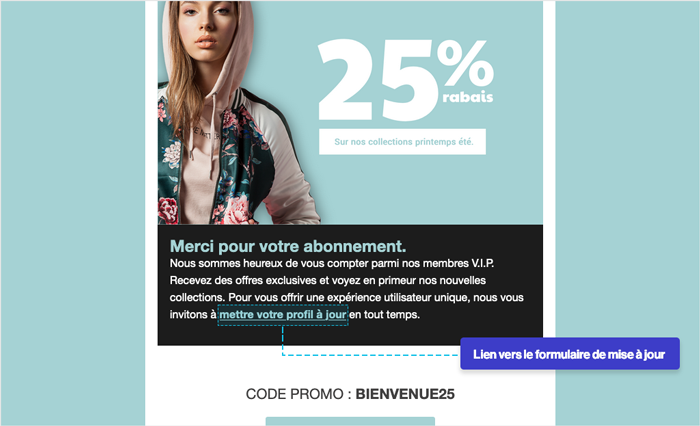
Task: Click the teal button below the promo code
Action: tap(350, 421)
